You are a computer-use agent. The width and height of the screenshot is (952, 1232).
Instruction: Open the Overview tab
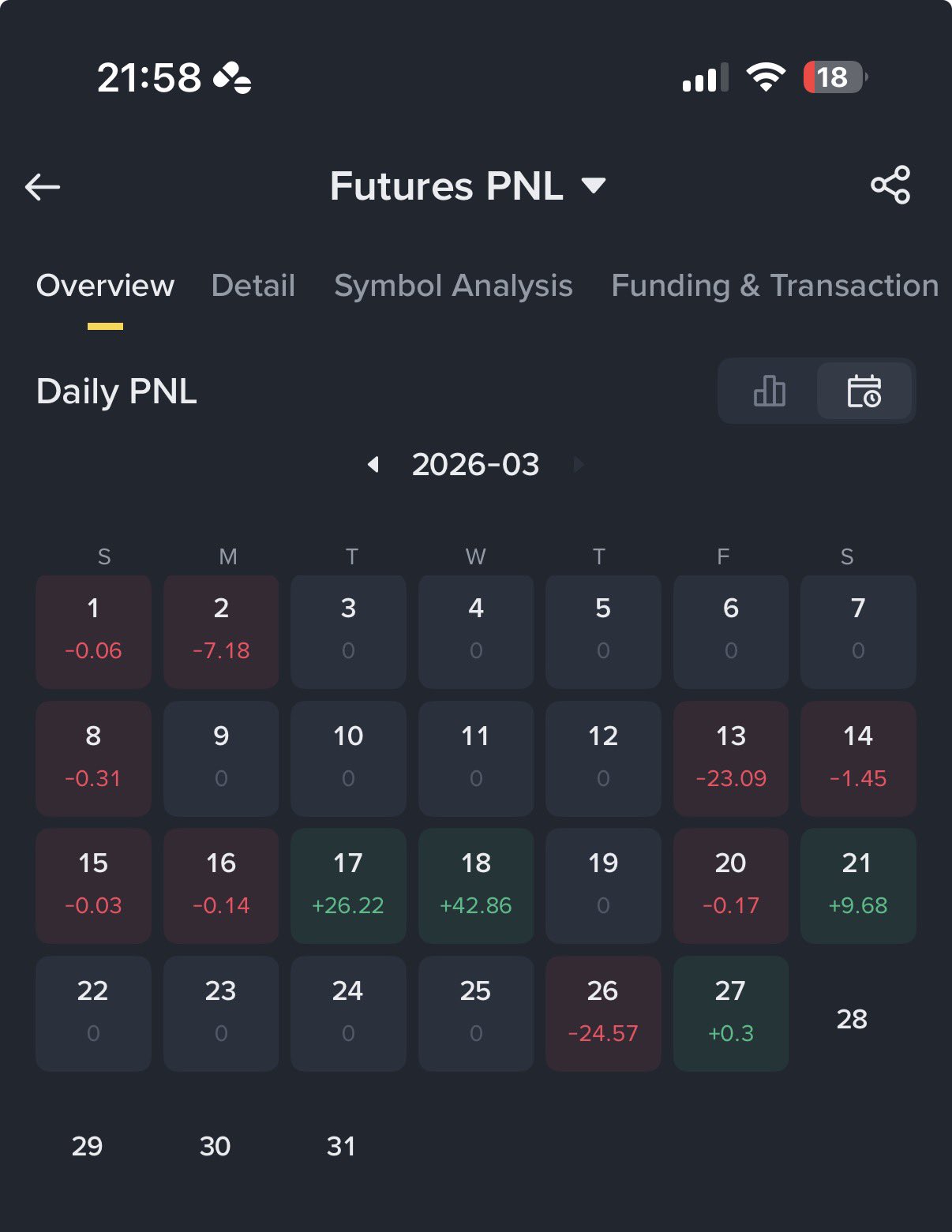tap(105, 286)
